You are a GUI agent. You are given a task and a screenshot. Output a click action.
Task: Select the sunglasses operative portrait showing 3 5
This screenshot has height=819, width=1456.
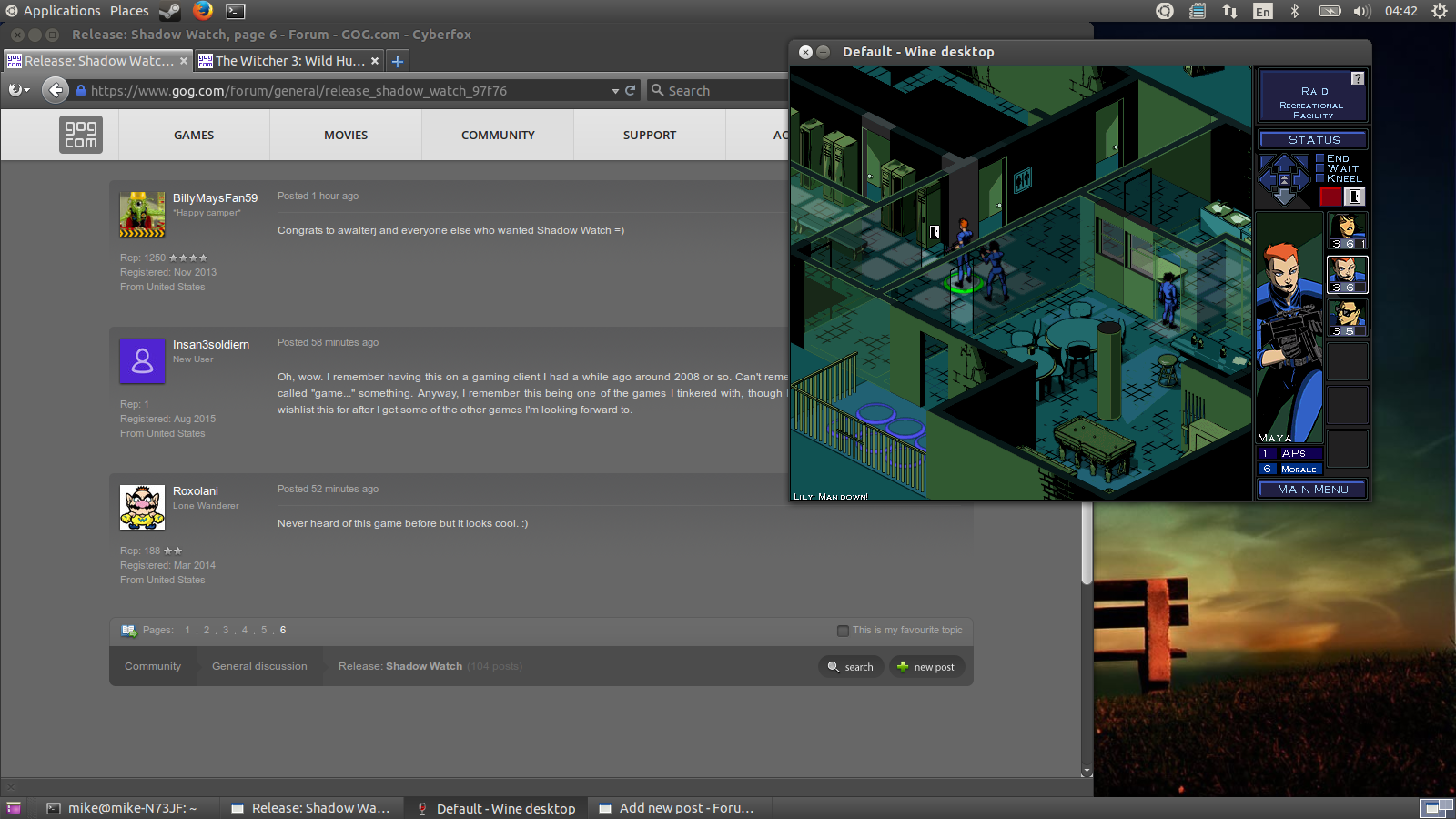(1348, 318)
